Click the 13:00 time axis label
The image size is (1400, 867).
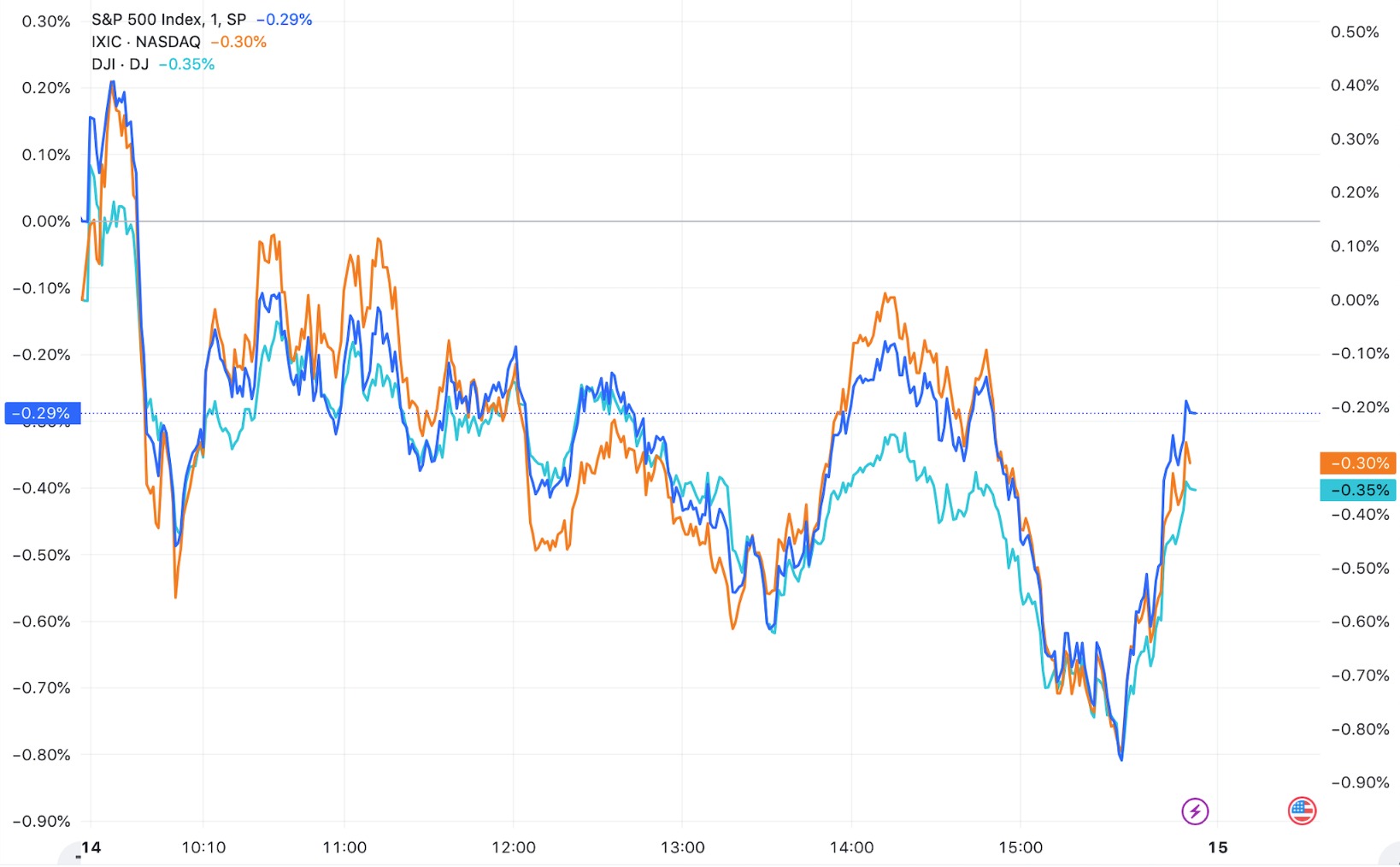coord(682,847)
